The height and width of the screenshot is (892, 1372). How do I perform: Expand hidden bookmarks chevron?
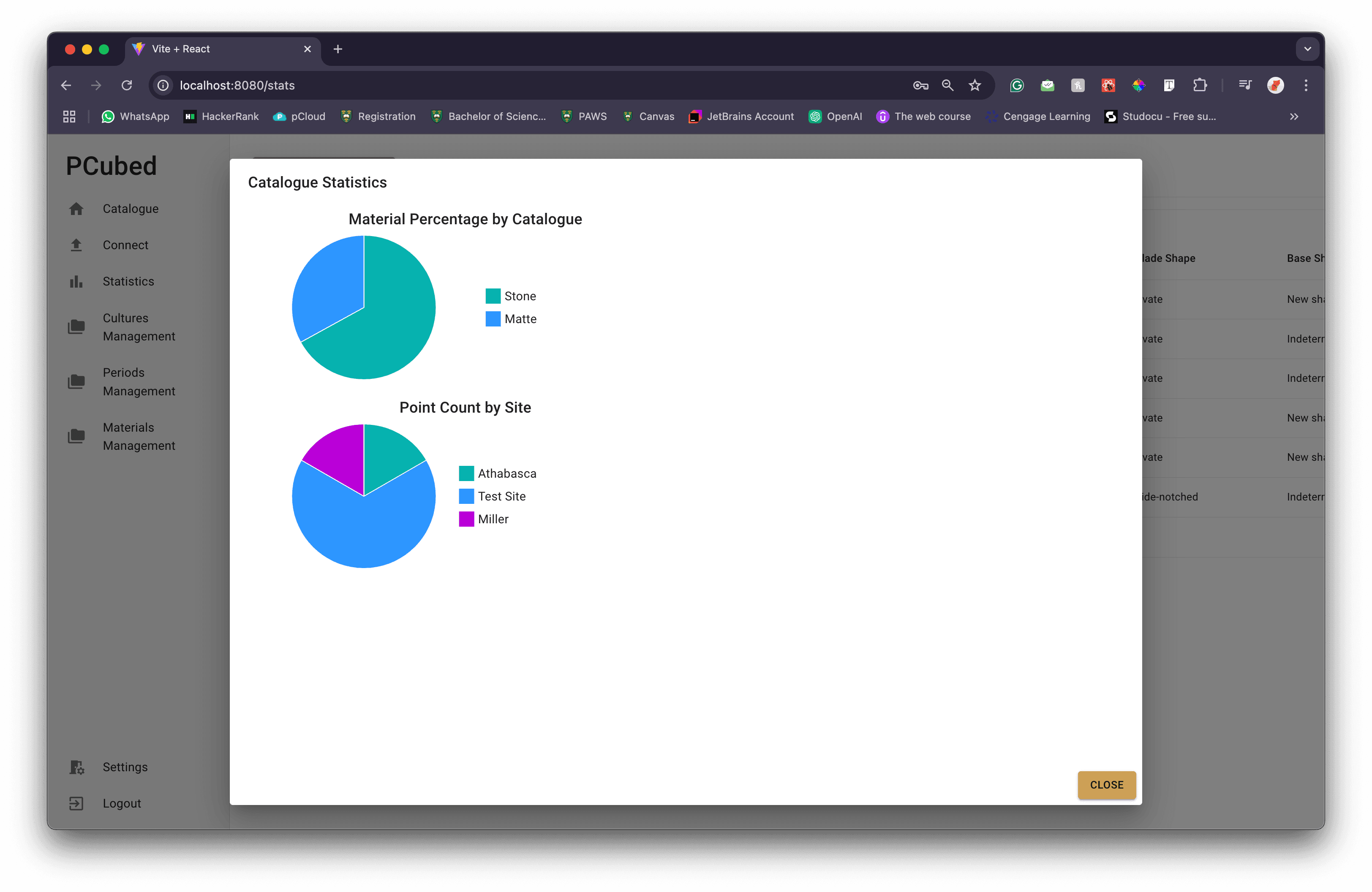(1294, 117)
